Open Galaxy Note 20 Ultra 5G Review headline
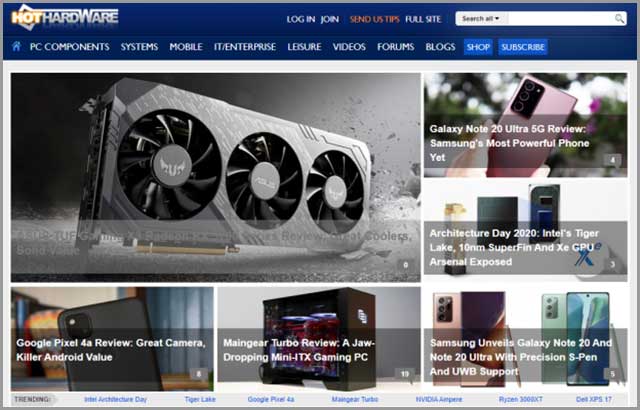 [x=509, y=143]
